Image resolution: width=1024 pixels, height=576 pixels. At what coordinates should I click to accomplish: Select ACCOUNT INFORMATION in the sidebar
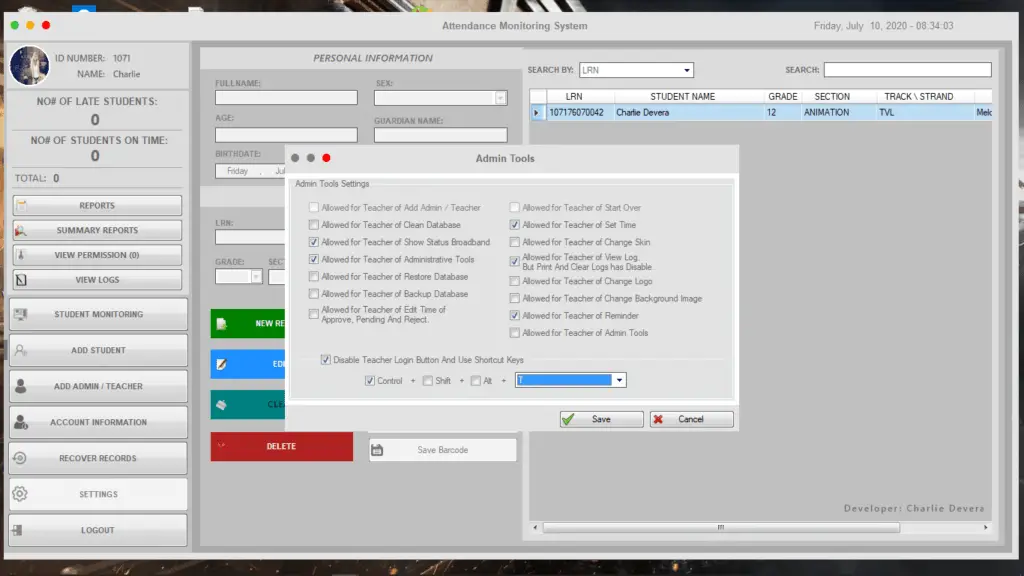pos(97,422)
